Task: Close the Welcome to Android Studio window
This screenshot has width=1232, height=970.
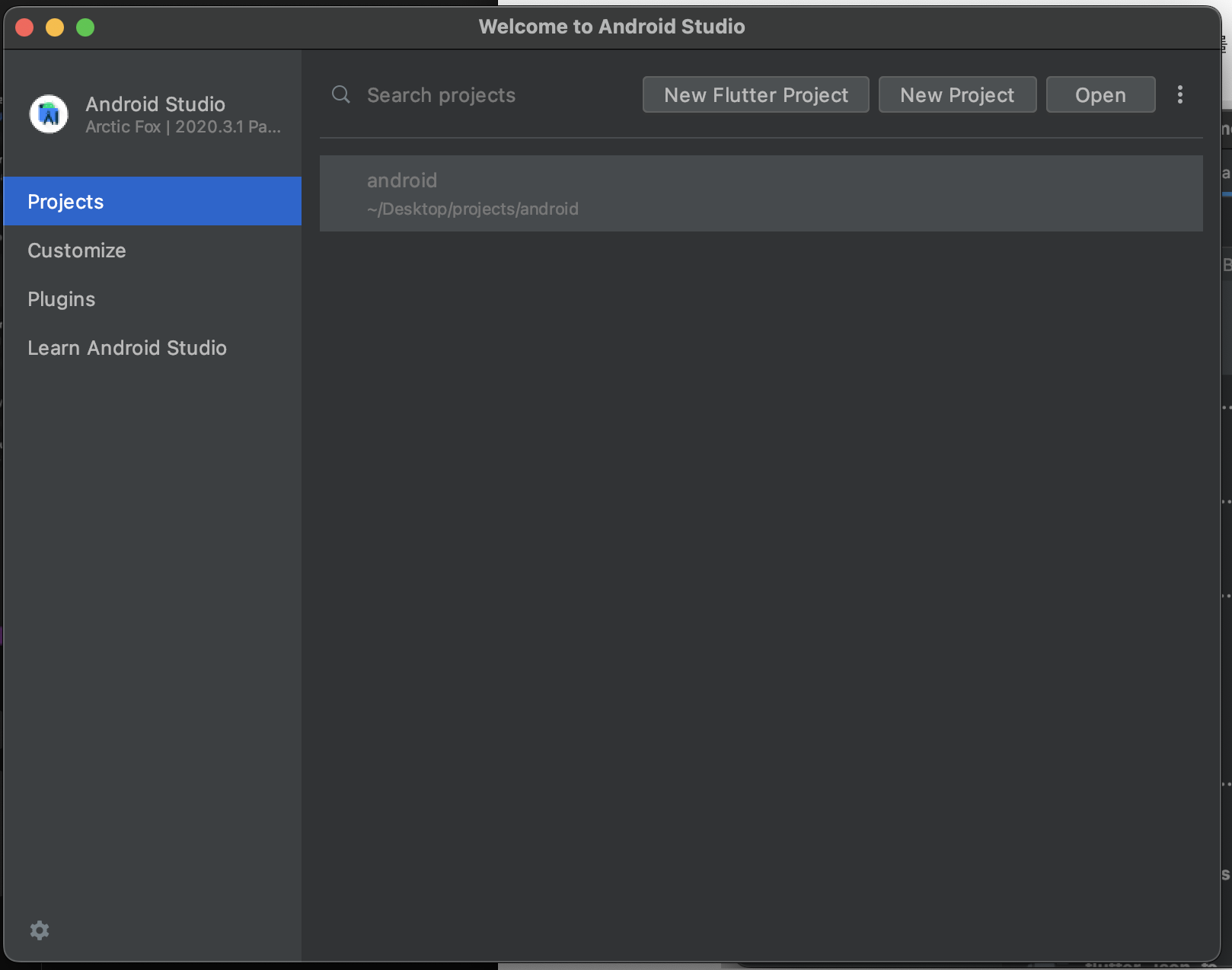Action: 24,27
